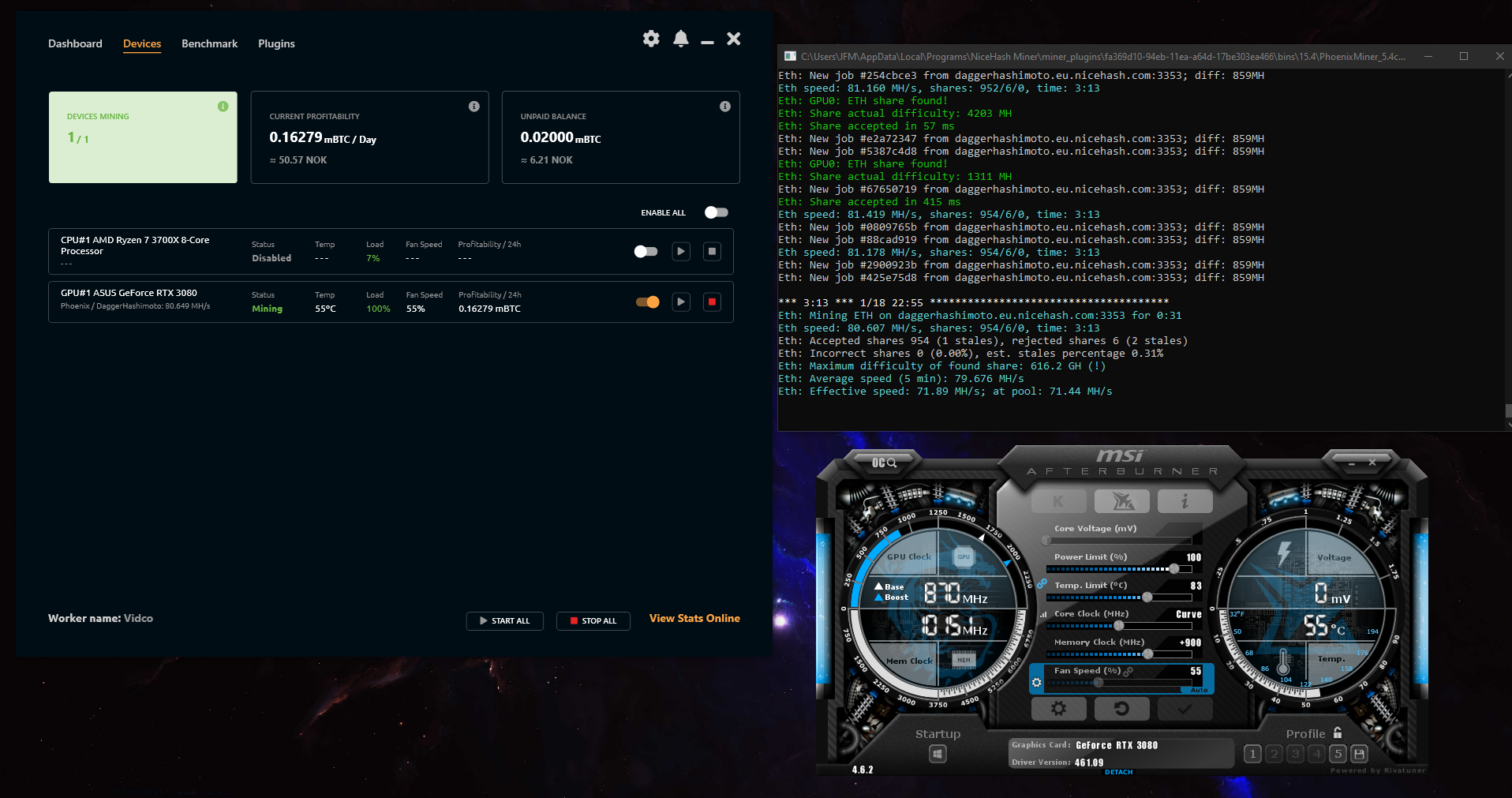The height and width of the screenshot is (798, 1512).
Task: Click the Memory Clock +900 value field
Action: click(x=1190, y=643)
